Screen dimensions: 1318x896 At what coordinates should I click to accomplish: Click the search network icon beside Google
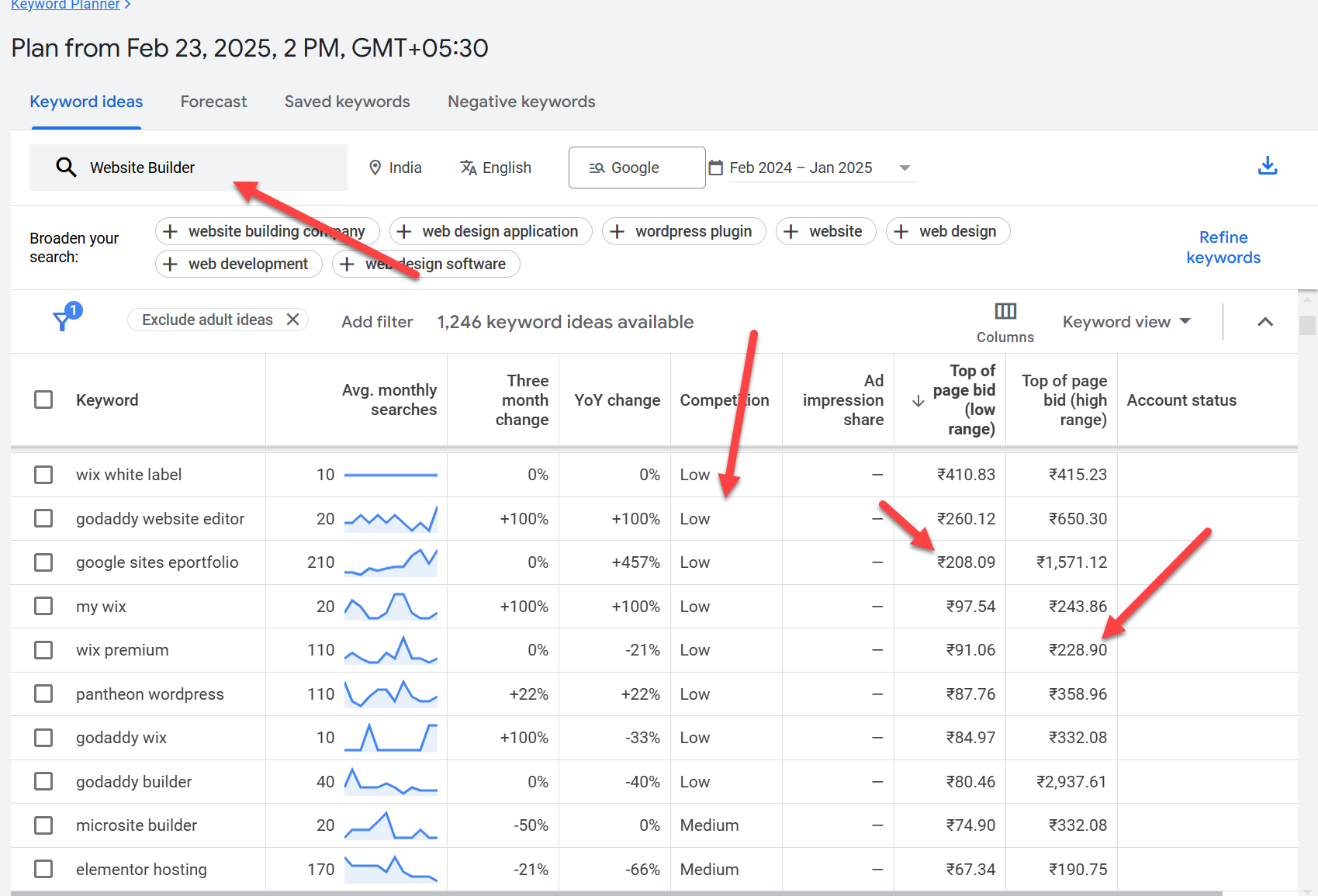tap(597, 168)
